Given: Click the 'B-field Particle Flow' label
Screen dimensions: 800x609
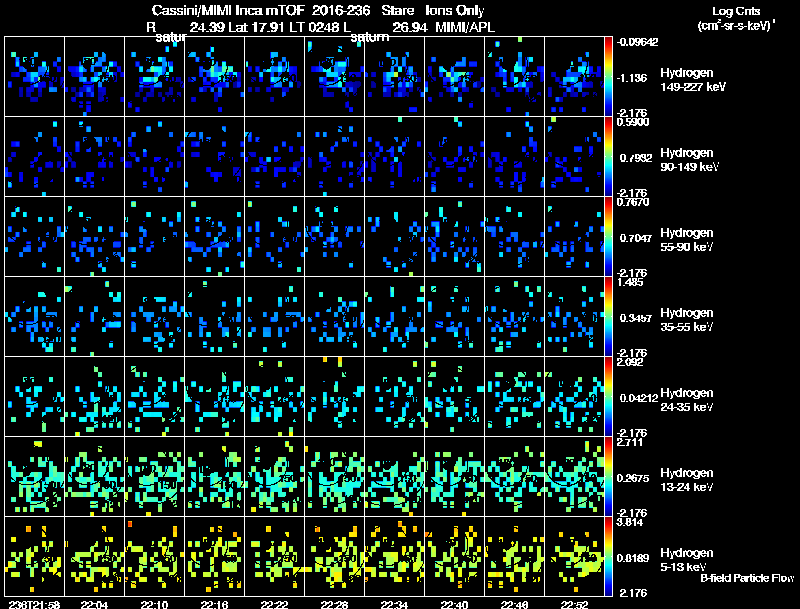Looking at the screenshot, I should click(747, 578).
